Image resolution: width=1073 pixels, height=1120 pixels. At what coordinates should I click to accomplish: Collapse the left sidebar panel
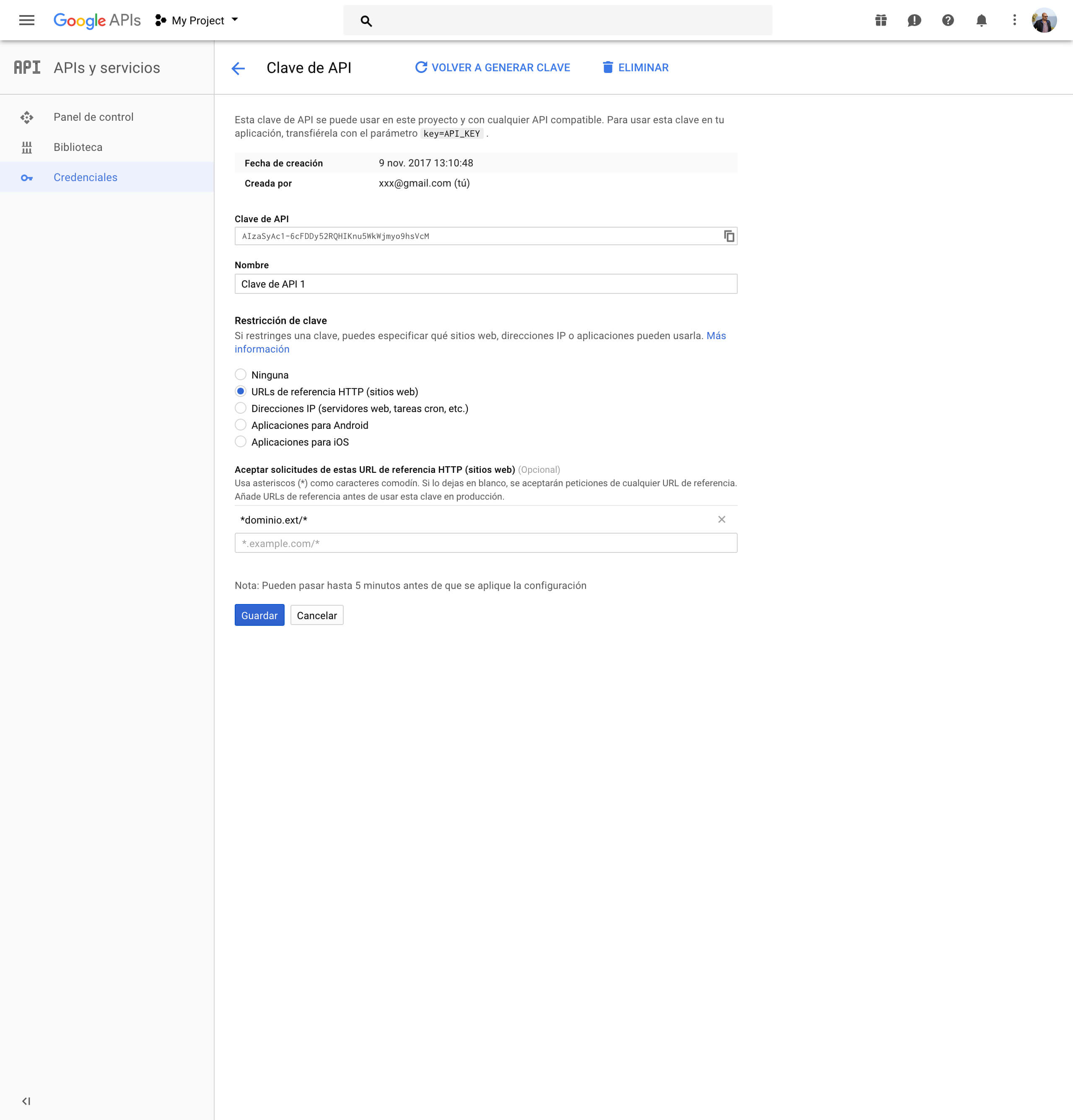pyautogui.click(x=26, y=1101)
